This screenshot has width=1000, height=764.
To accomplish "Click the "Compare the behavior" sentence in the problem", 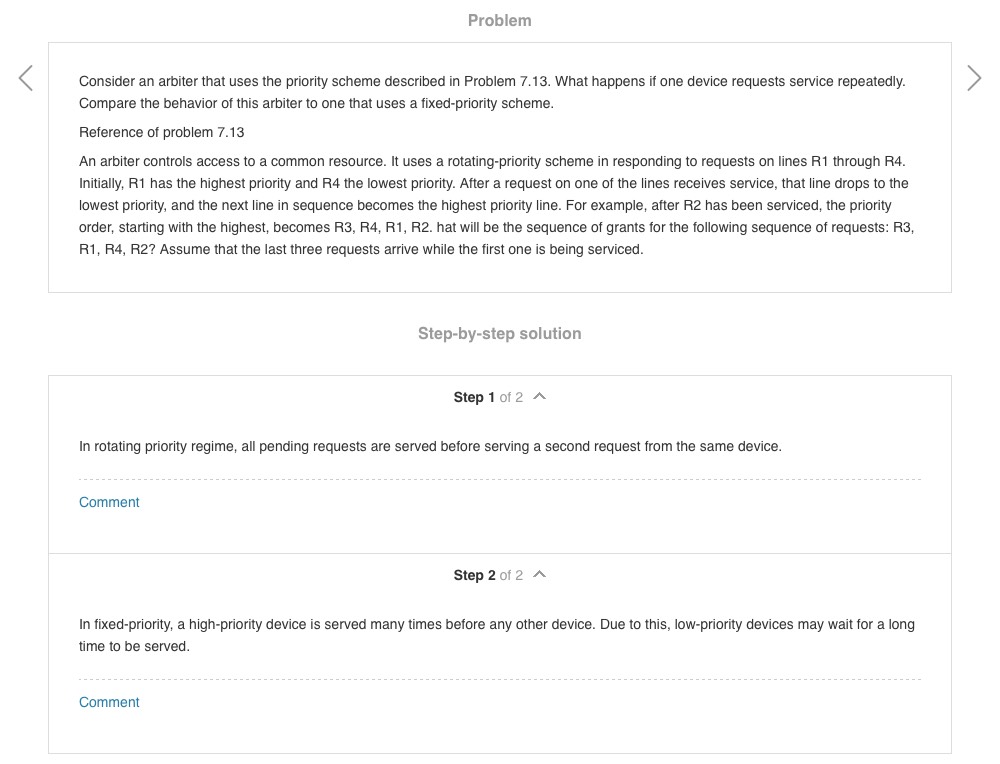I will point(316,103).
